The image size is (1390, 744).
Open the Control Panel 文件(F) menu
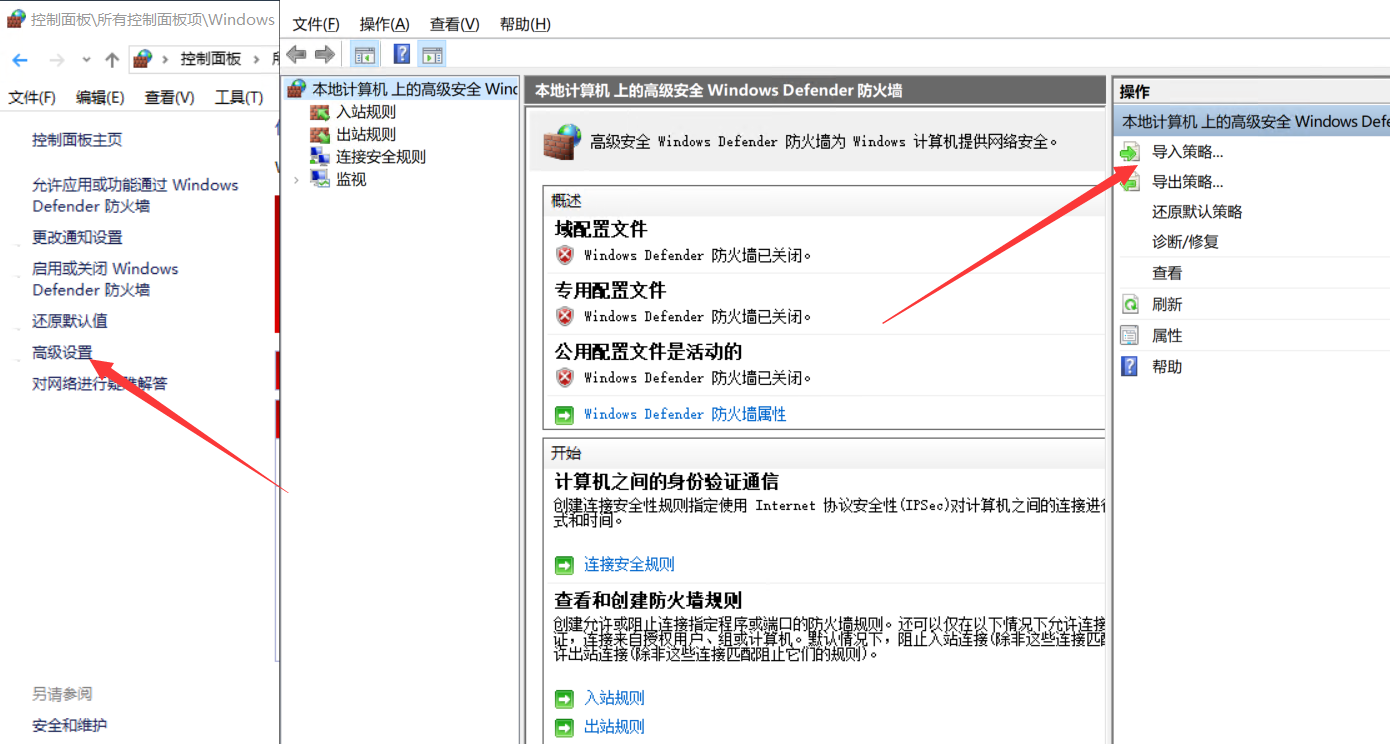[32, 97]
